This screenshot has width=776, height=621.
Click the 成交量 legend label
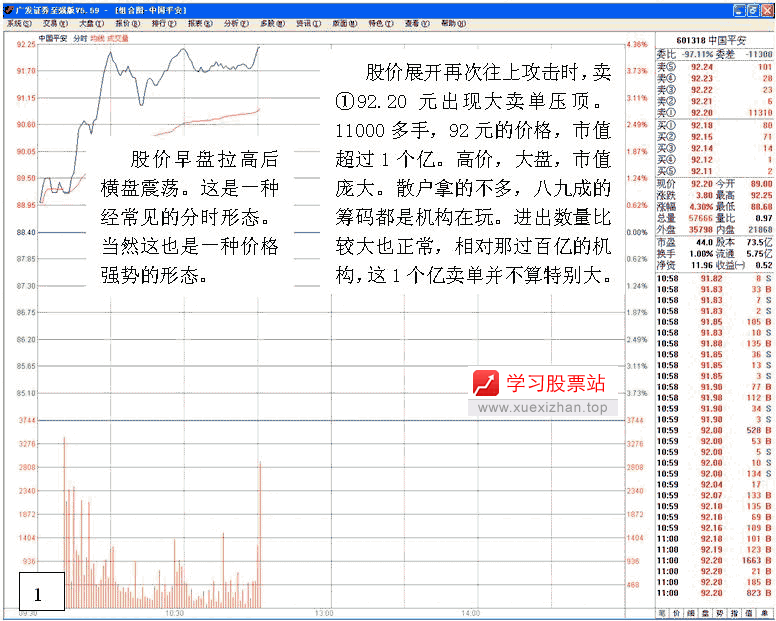pyautogui.click(x=118, y=38)
